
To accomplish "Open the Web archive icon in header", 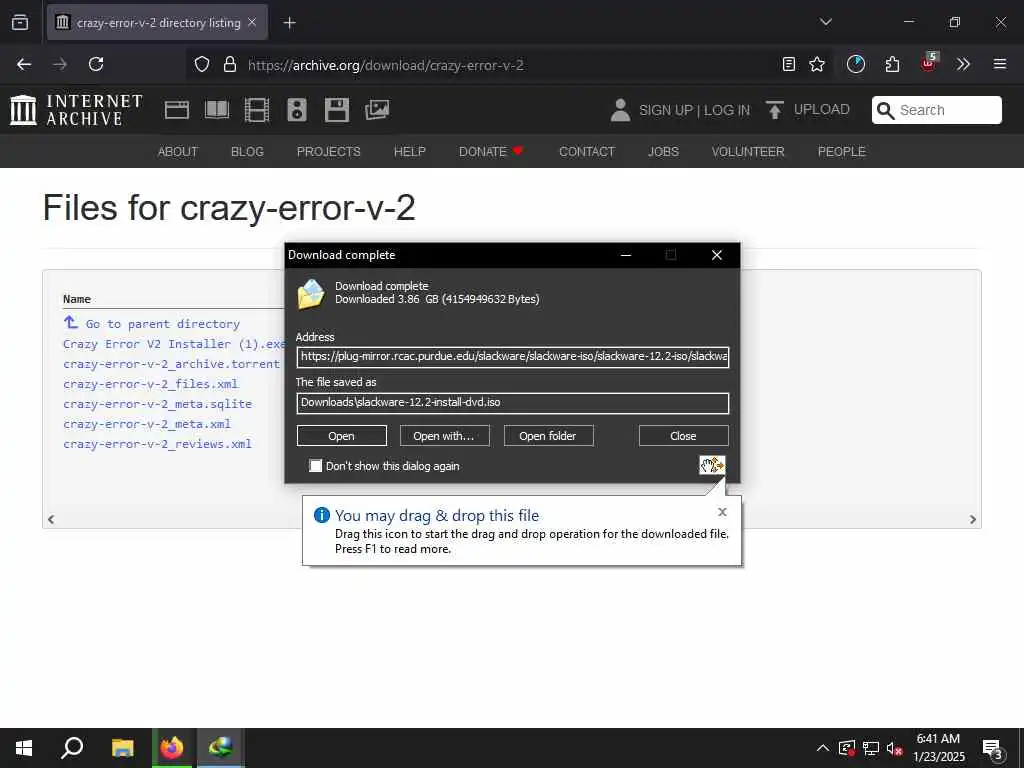I will pos(176,110).
